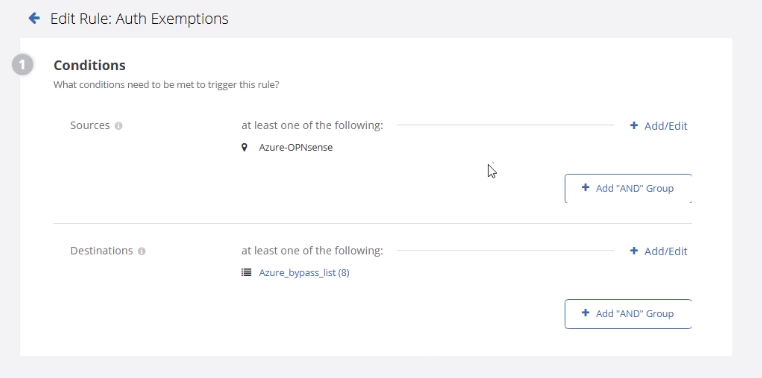Open Add/Edit for Destinations
Image resolution: width=762 pixels, height=378 pixels.
(658, 251)
